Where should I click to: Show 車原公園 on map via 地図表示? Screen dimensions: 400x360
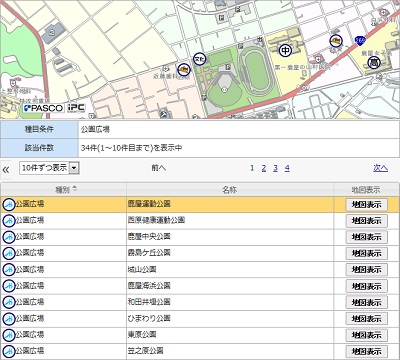coord(367,335)
